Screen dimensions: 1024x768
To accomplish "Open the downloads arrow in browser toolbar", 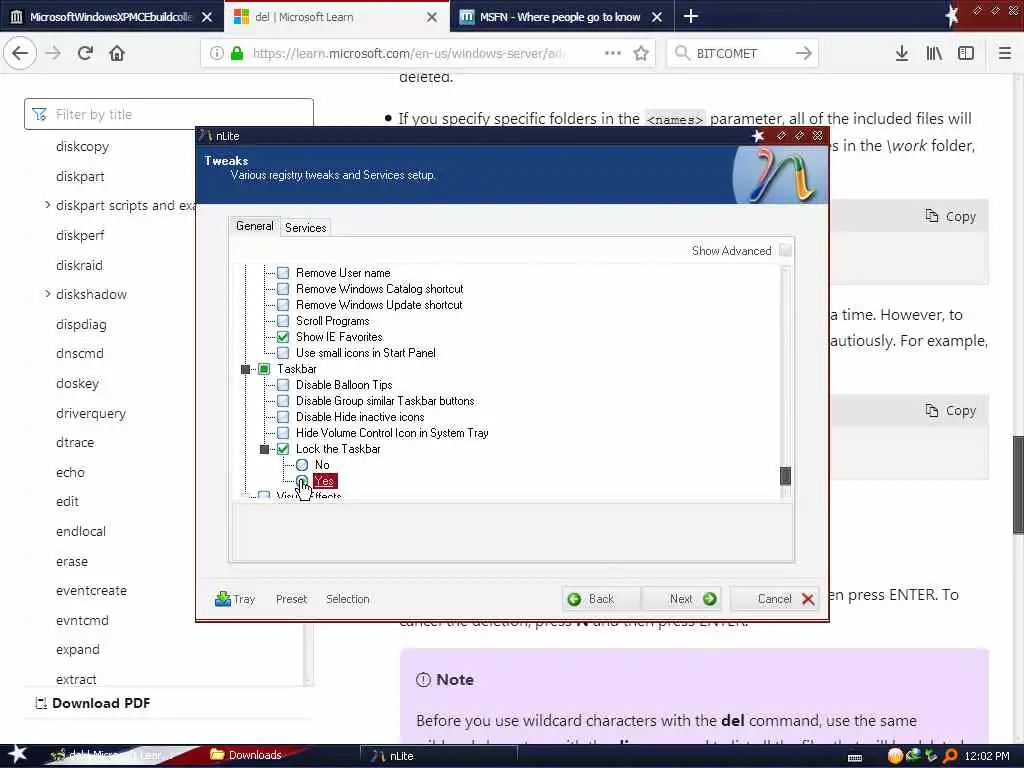I will 901,53.
